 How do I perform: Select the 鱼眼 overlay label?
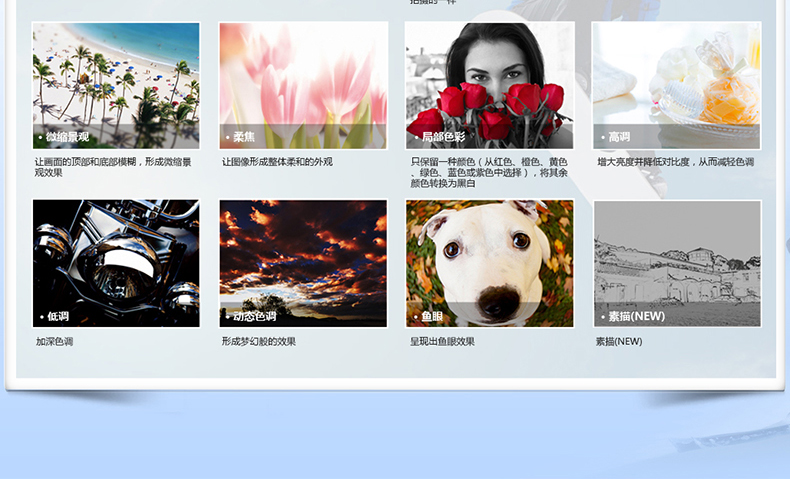coord(432,316)
